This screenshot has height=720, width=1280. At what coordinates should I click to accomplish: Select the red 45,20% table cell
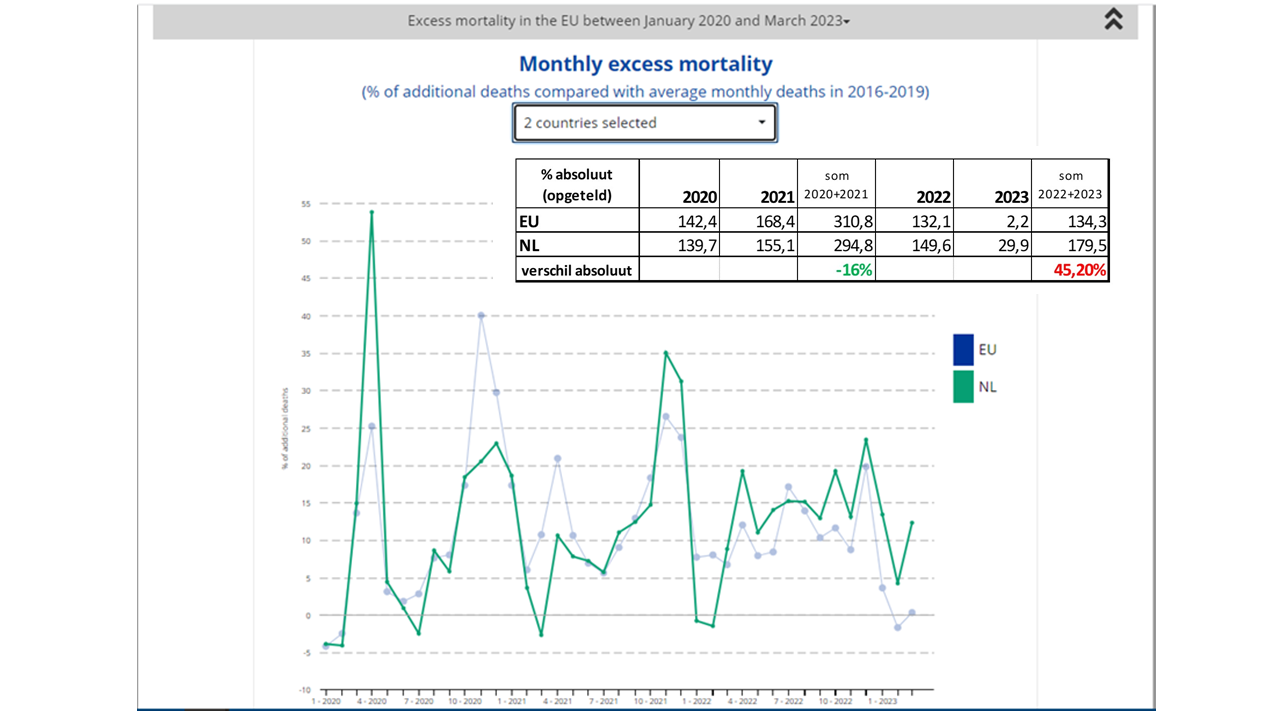click(x=1070, y=270)
